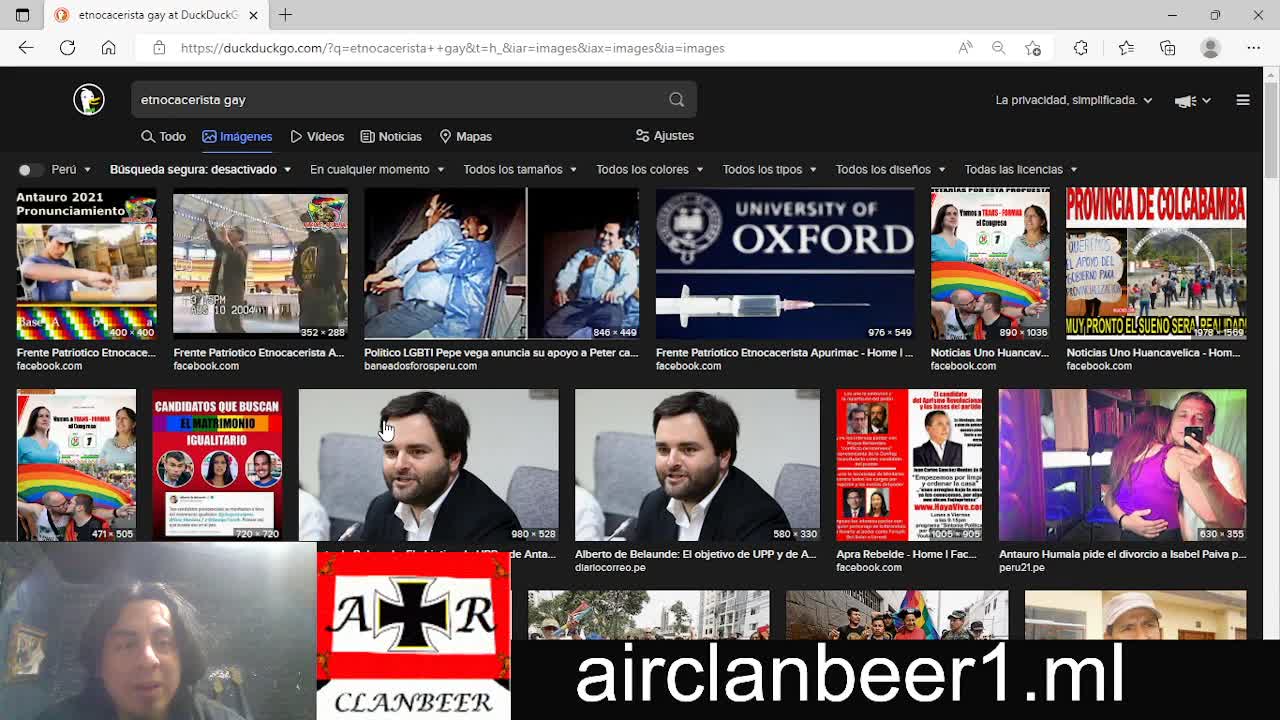The height and width of the screenshot is (720, 1280).
Task: Click the browser profile avatar icon
Action: [x=1211, y=48]
